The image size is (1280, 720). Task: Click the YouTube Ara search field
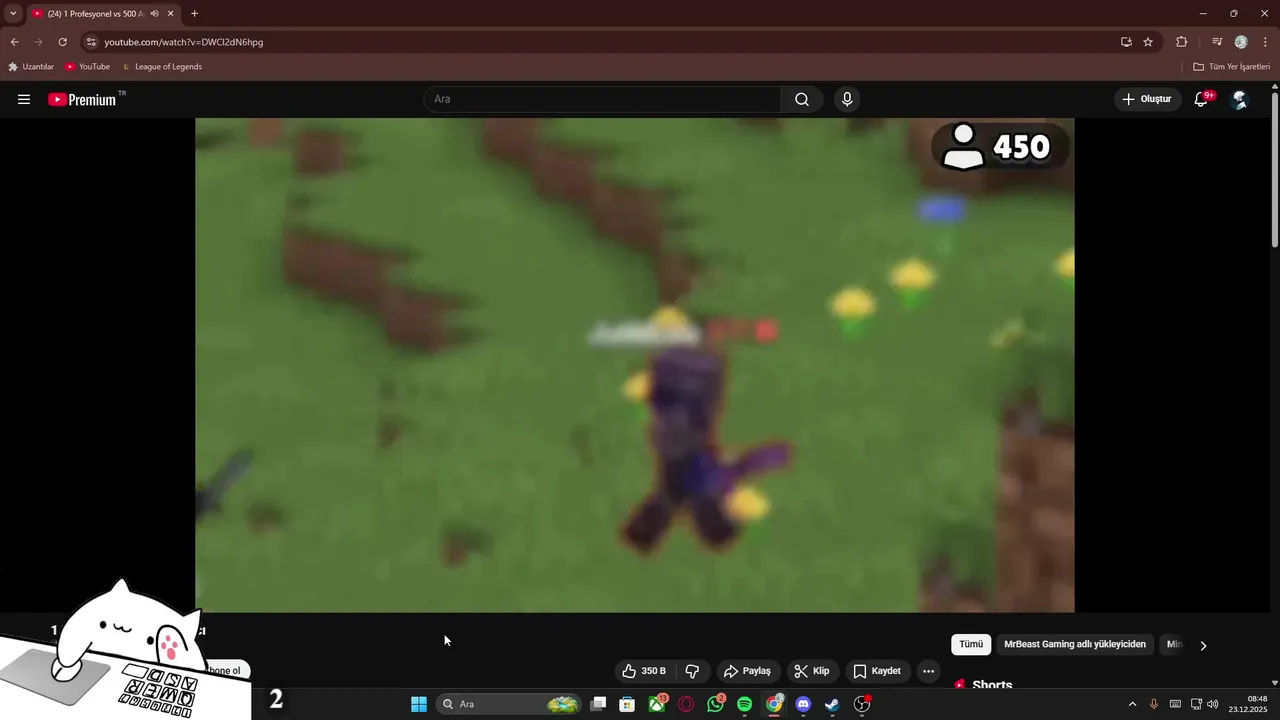coord(602,99)
